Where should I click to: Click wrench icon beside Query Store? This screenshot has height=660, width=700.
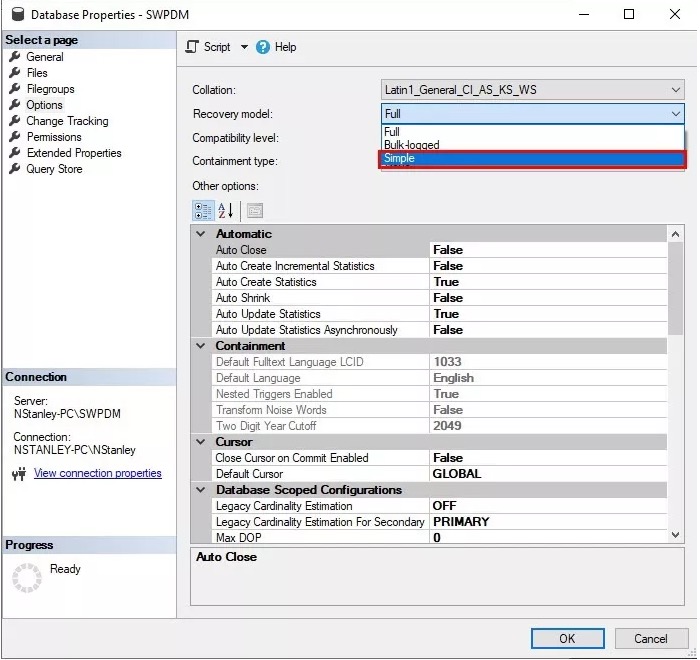(15, 169)
